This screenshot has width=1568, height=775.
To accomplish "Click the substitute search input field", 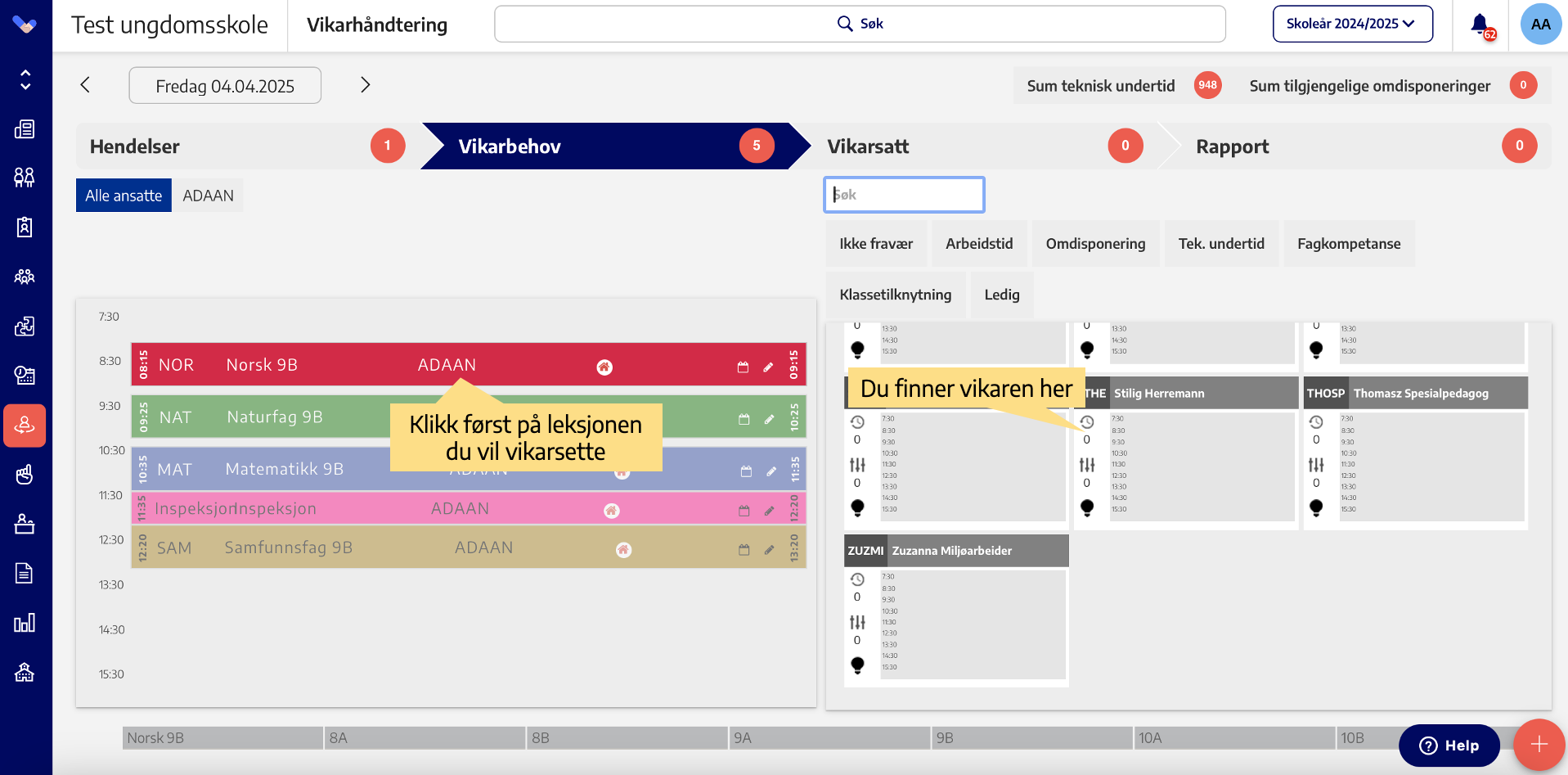I will click(904, 195).
